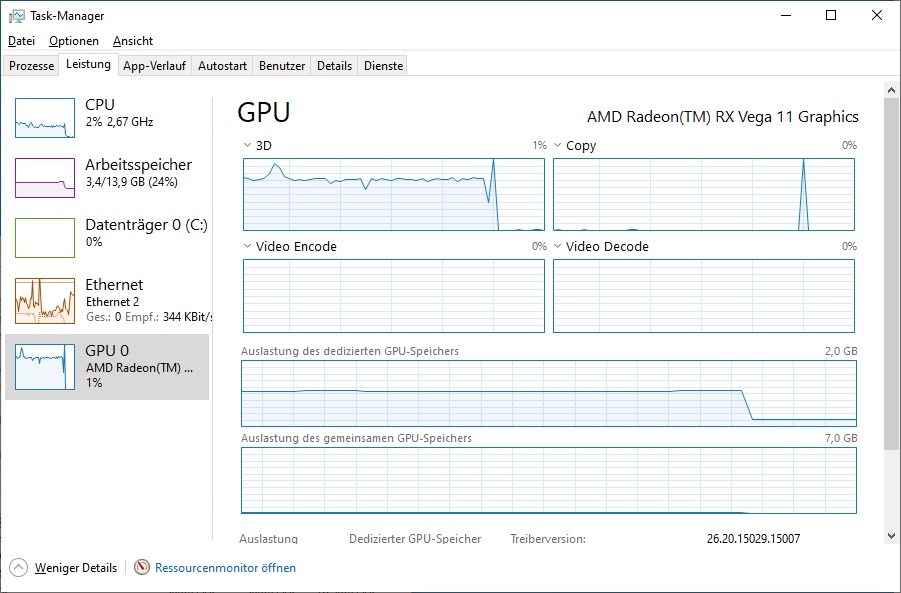Click the Ressourcenmonitor icon
This screenshot has height=593, width=901.
[x=142, y=568]
